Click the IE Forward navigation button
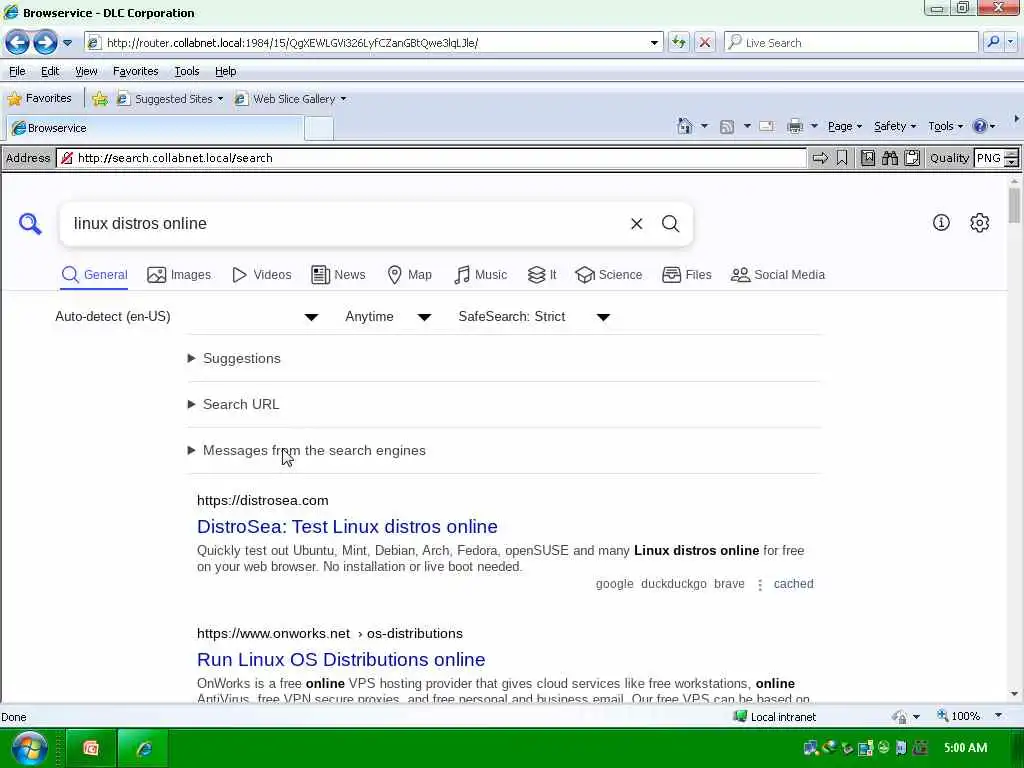This screenshot has width=1024, height=768. (45, 43)
